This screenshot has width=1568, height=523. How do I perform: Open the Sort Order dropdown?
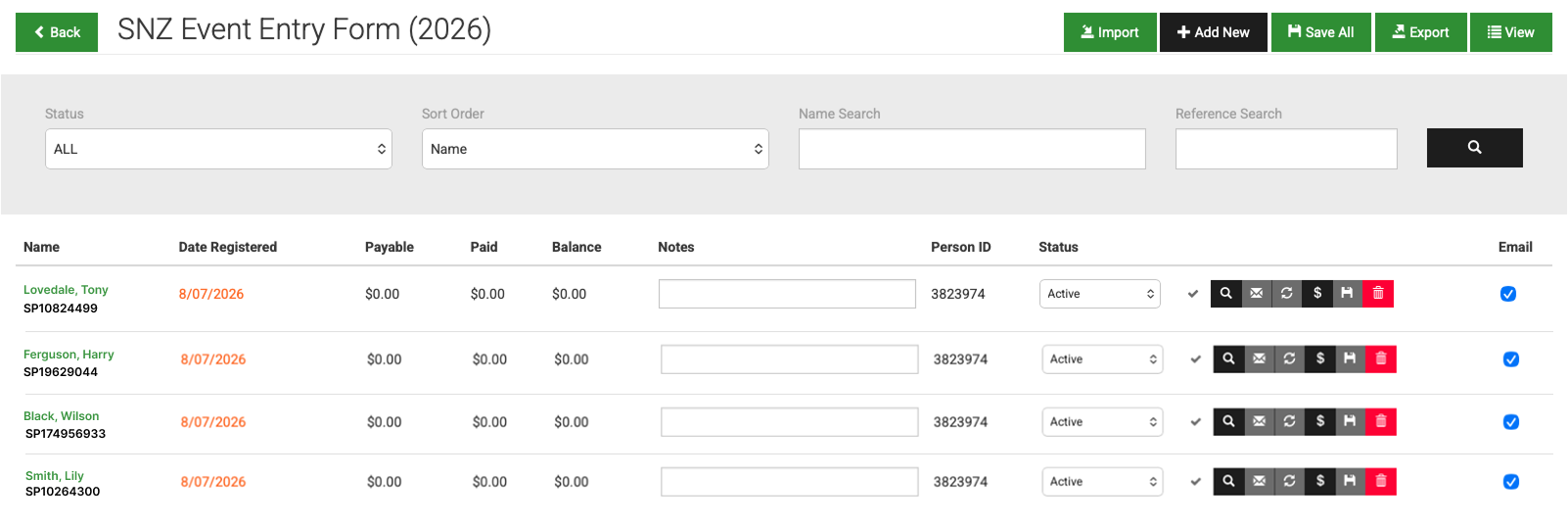click(x=595, y=149)
